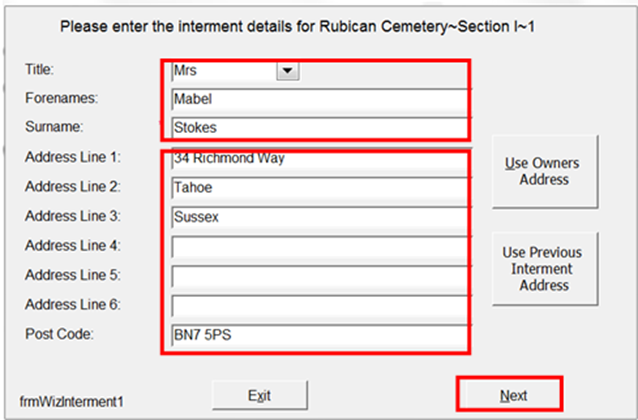The image size is (638, 420).
Task: Click the empty Address Line 4 field
Action: click(x=315, y=246)
